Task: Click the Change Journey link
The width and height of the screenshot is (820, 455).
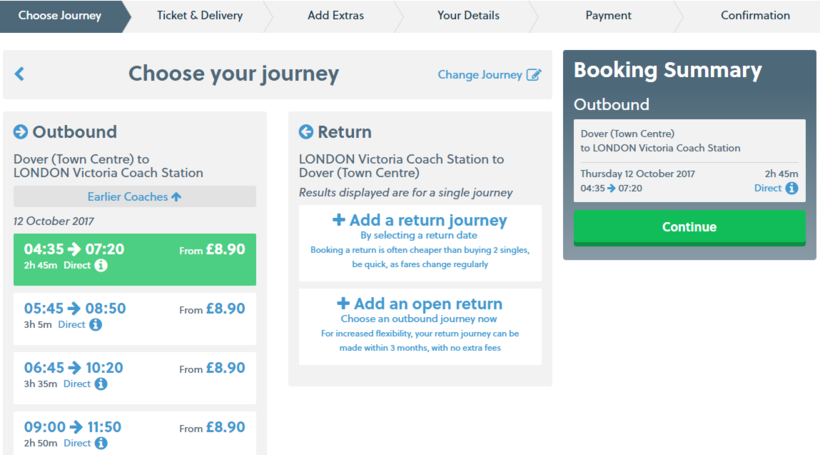Action: (x=480, y=75)
